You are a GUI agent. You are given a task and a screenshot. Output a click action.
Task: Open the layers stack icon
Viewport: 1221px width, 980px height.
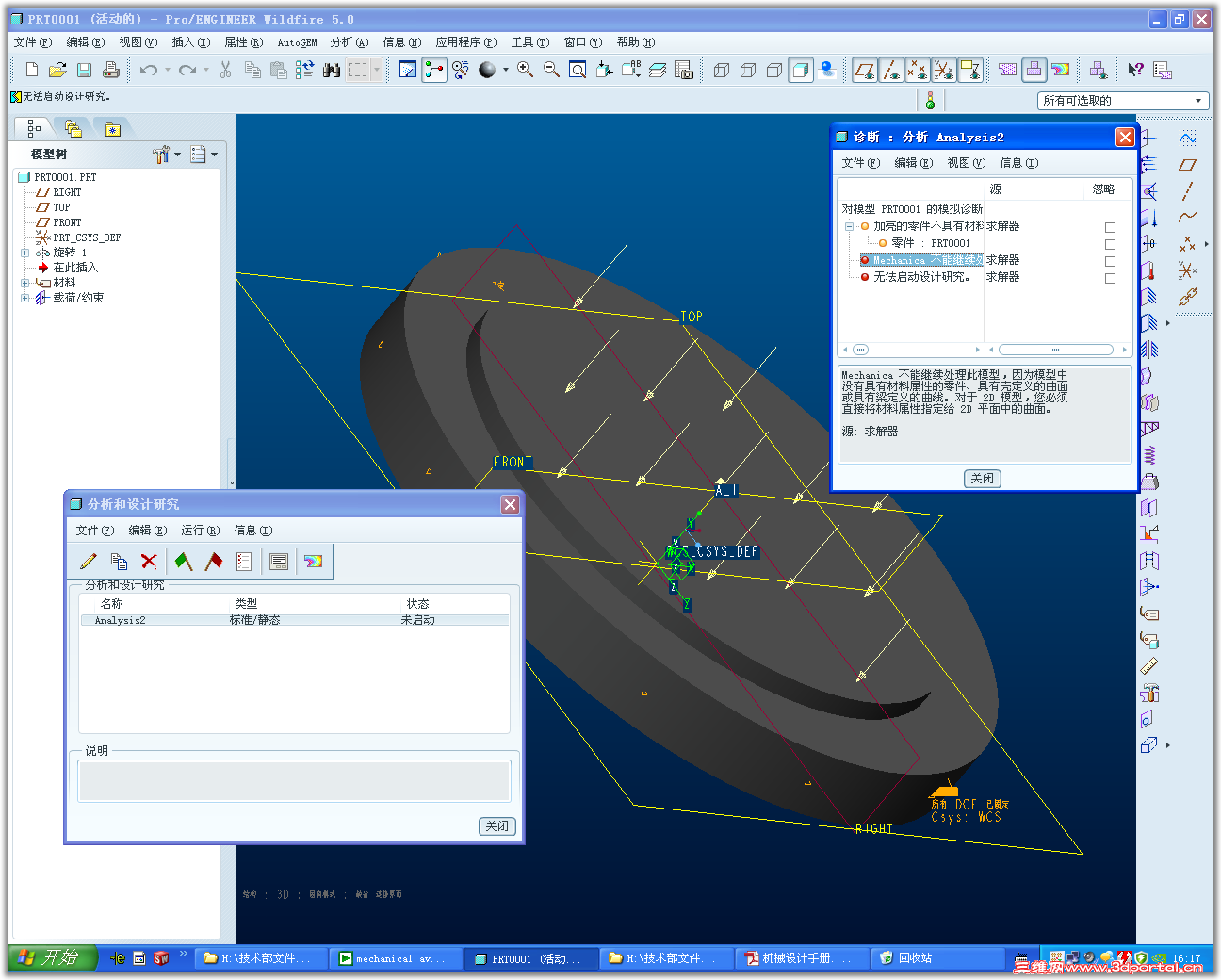click(658, 70)
